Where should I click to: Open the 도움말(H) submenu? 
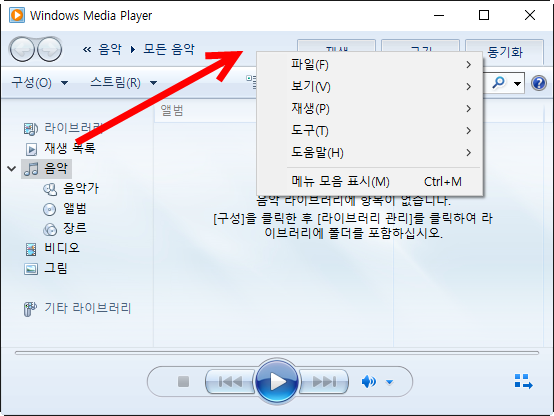click(x=370, y=153)
